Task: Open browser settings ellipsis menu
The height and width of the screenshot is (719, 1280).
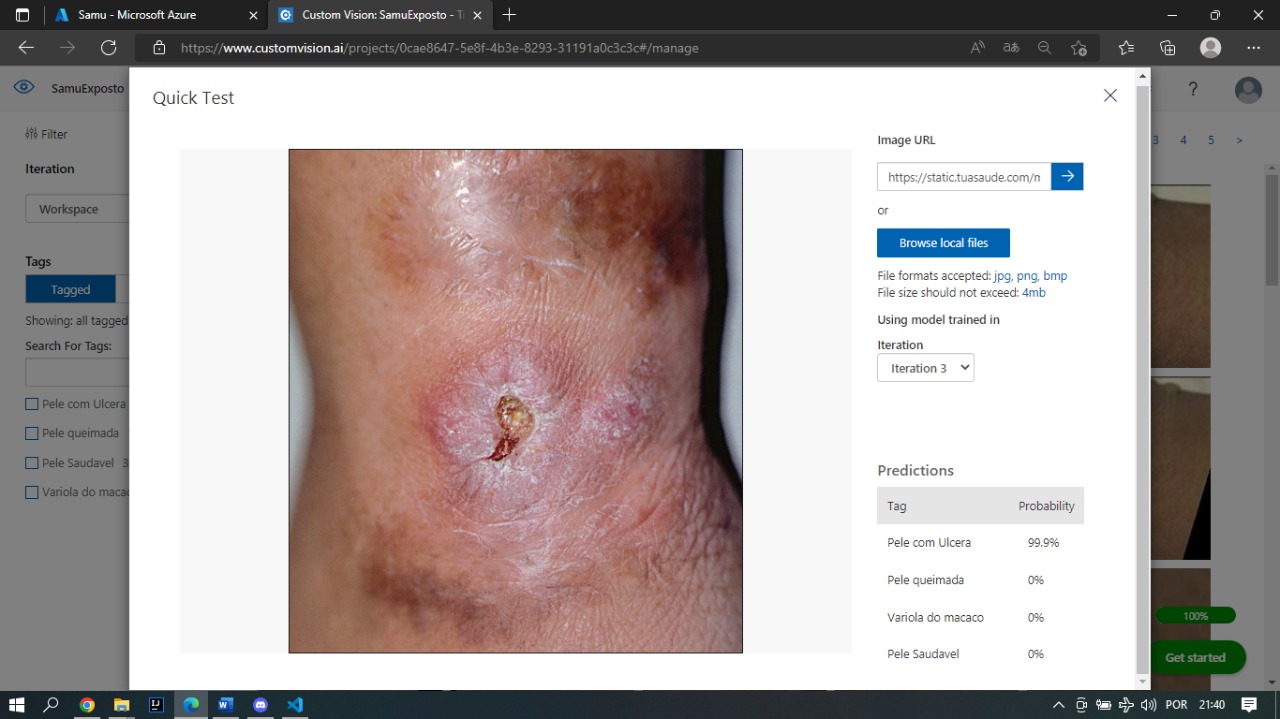Action: [x=1254, y=48]
